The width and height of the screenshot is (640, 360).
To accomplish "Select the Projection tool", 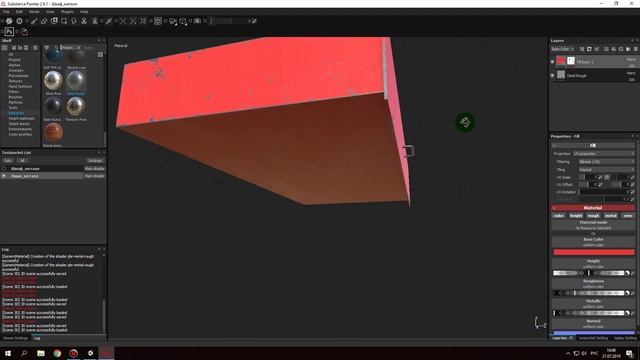I will pos(54,21).
